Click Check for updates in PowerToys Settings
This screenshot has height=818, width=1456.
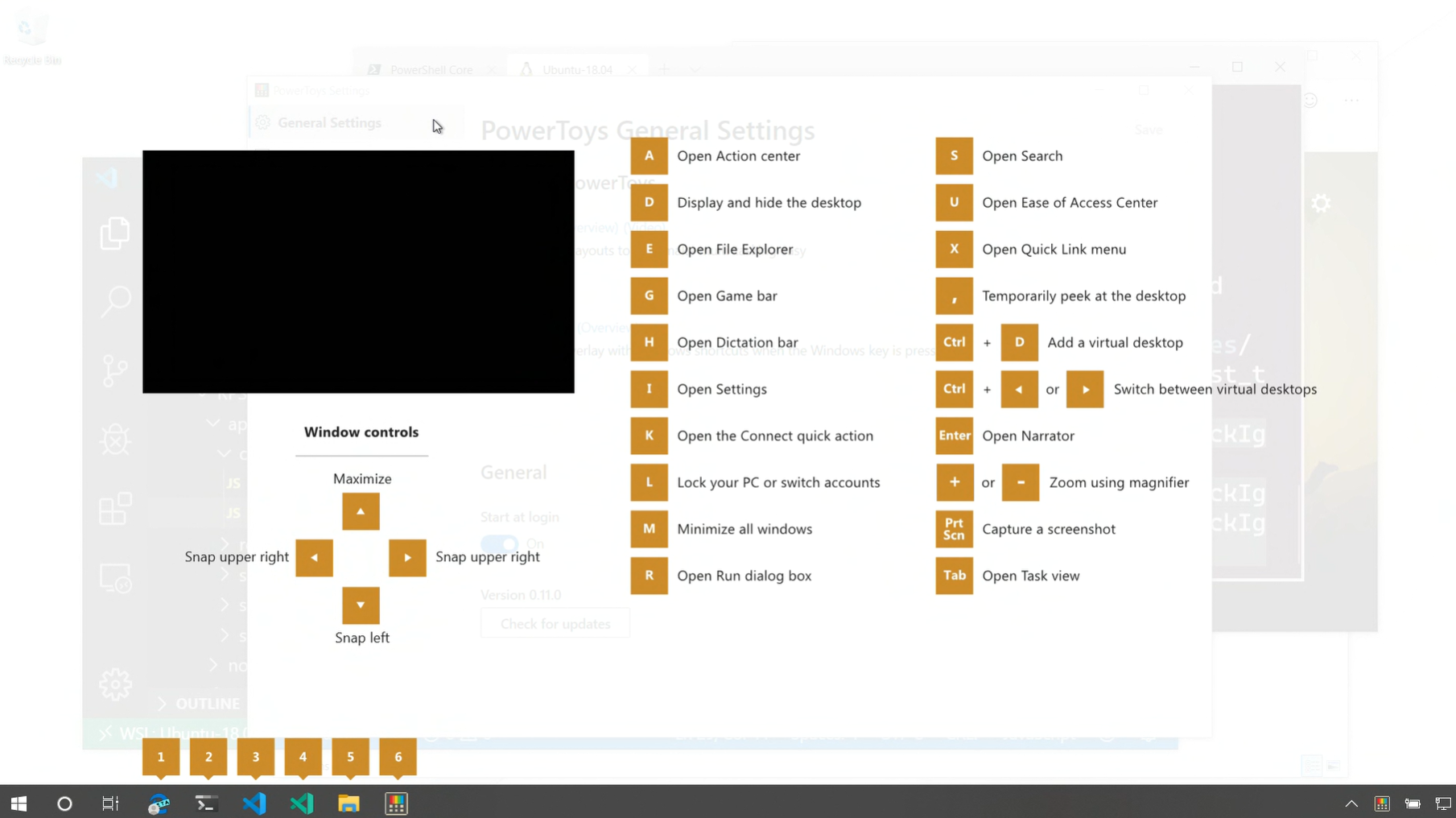(555, 624)
